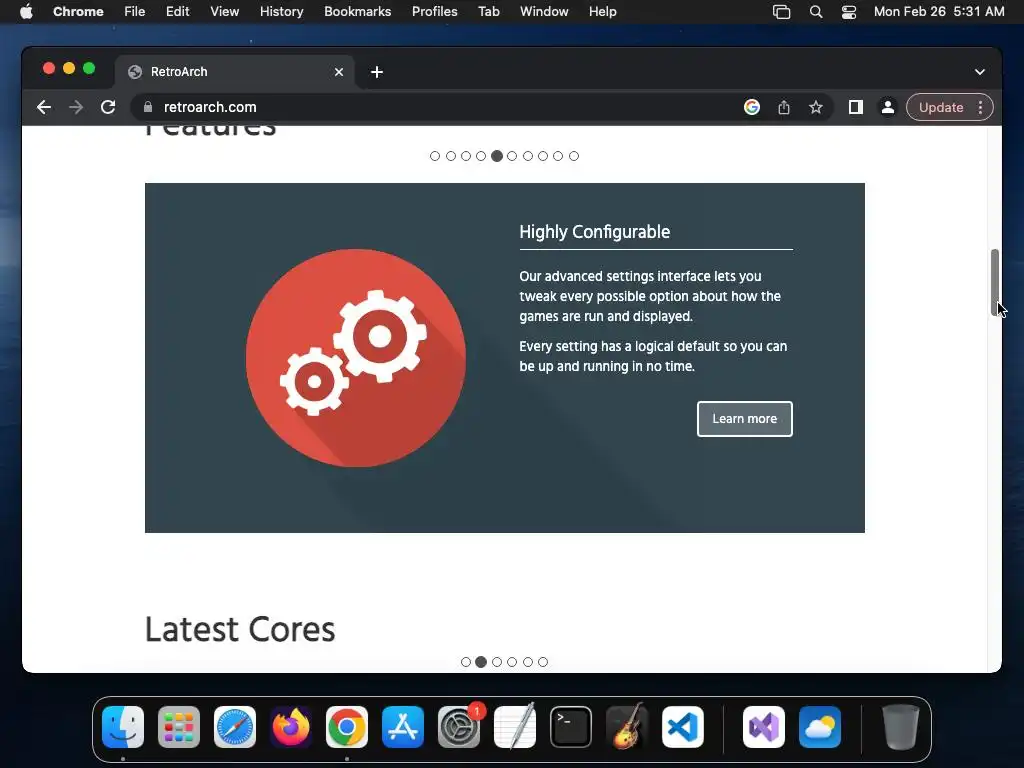Toggle Chrome side panel
The width and height of the screenshot is (1024, 768).
pyautogui.click(x=856, y=107)
